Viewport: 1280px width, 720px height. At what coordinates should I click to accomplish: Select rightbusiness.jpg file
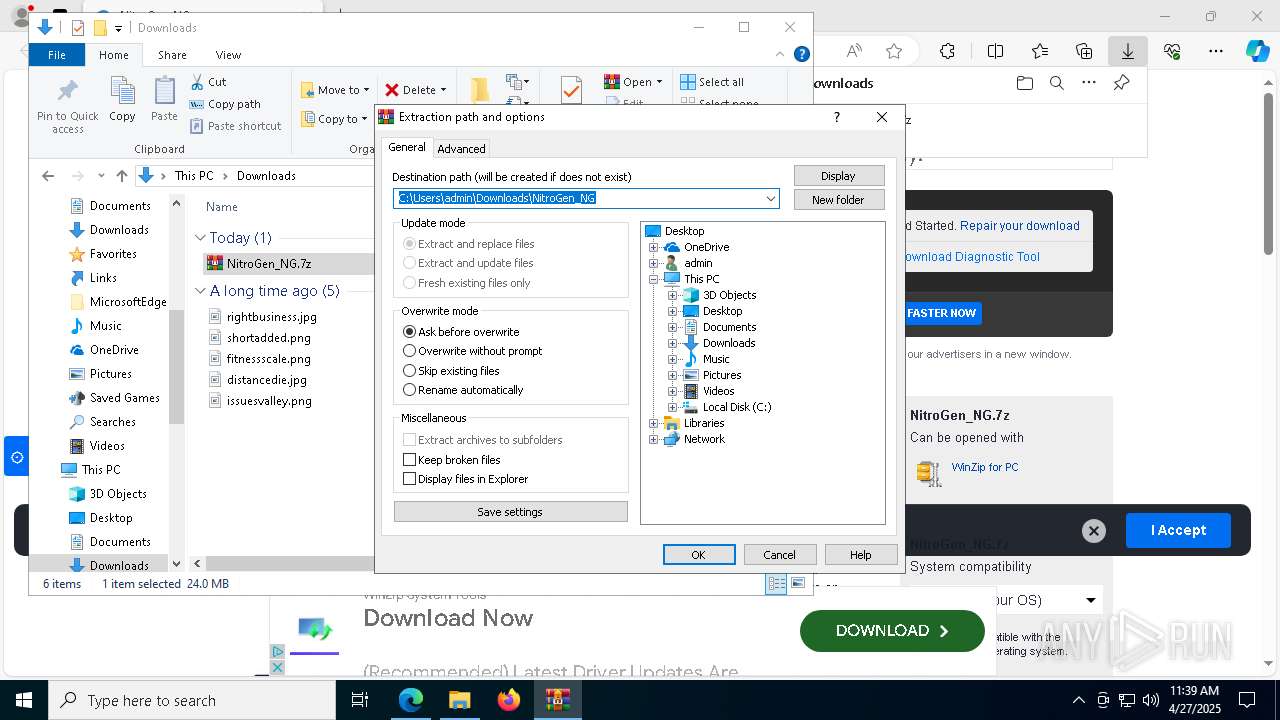point(271,316)
